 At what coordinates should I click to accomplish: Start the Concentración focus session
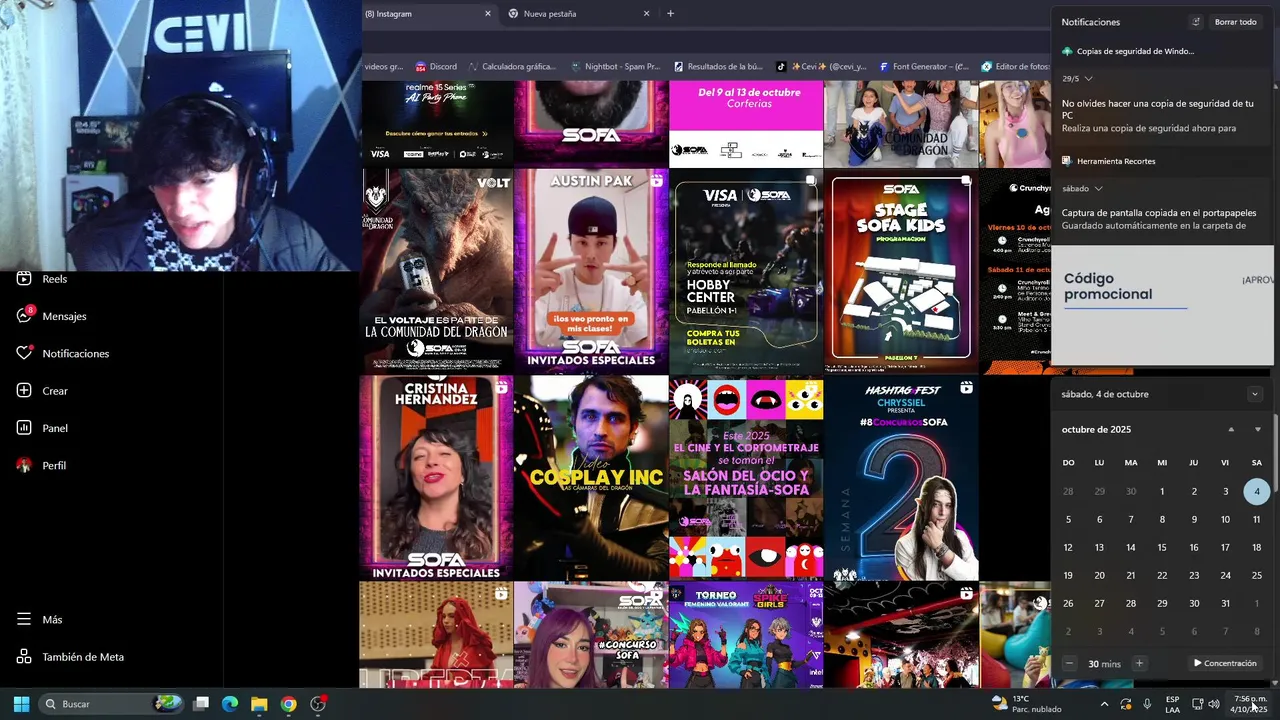tap(1225, 663)
